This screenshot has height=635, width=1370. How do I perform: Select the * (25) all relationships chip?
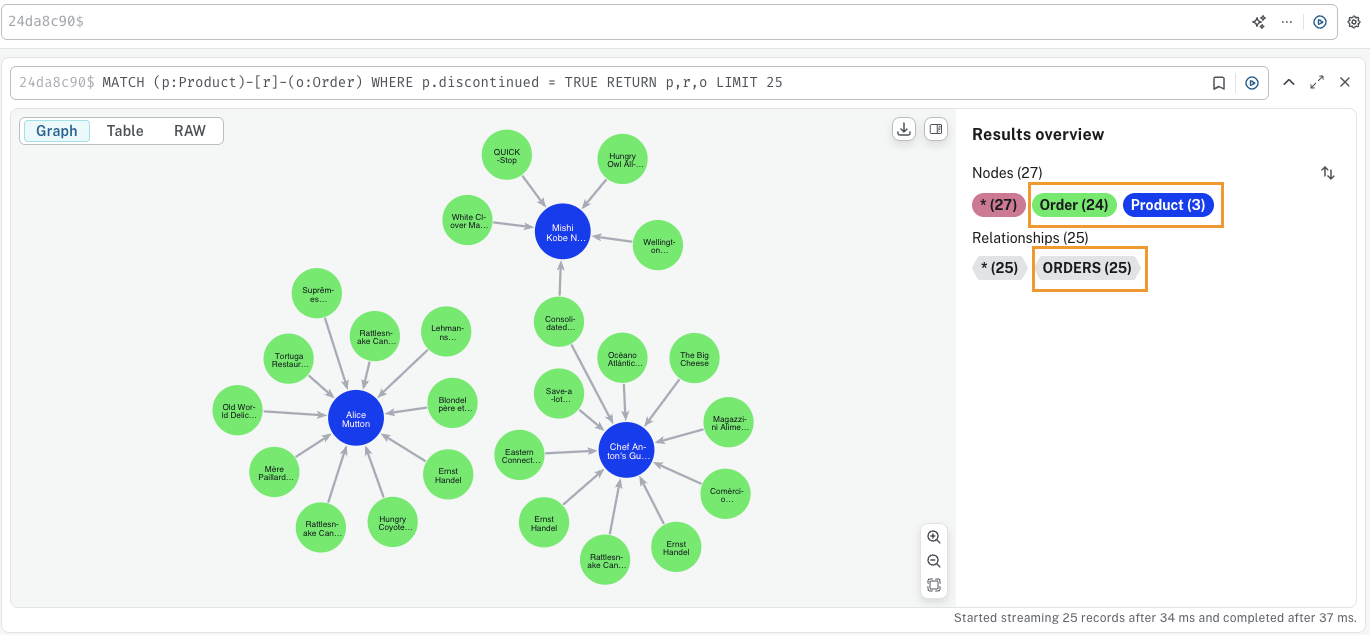click(999, 268)
